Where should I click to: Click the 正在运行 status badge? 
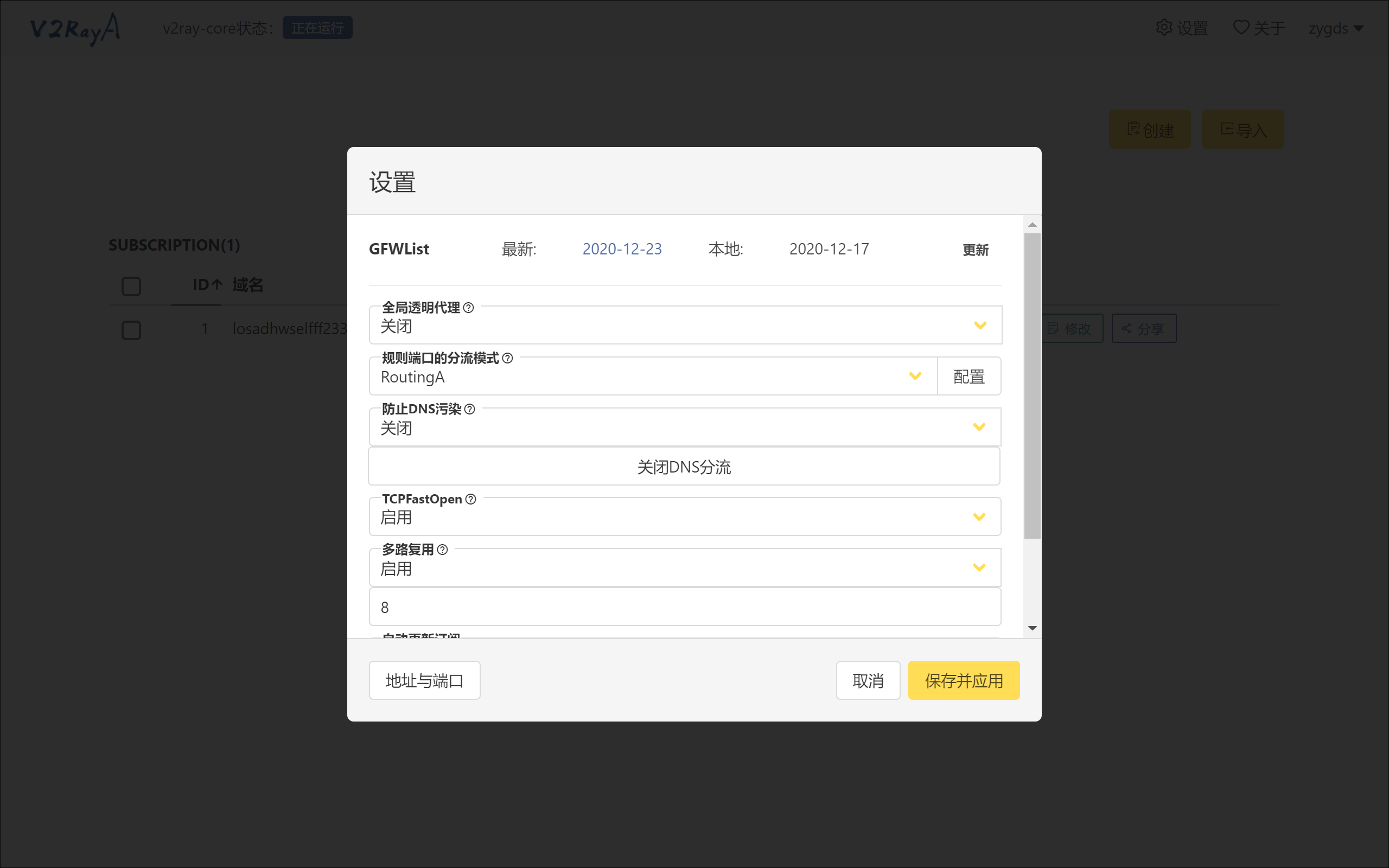[317, 28]
